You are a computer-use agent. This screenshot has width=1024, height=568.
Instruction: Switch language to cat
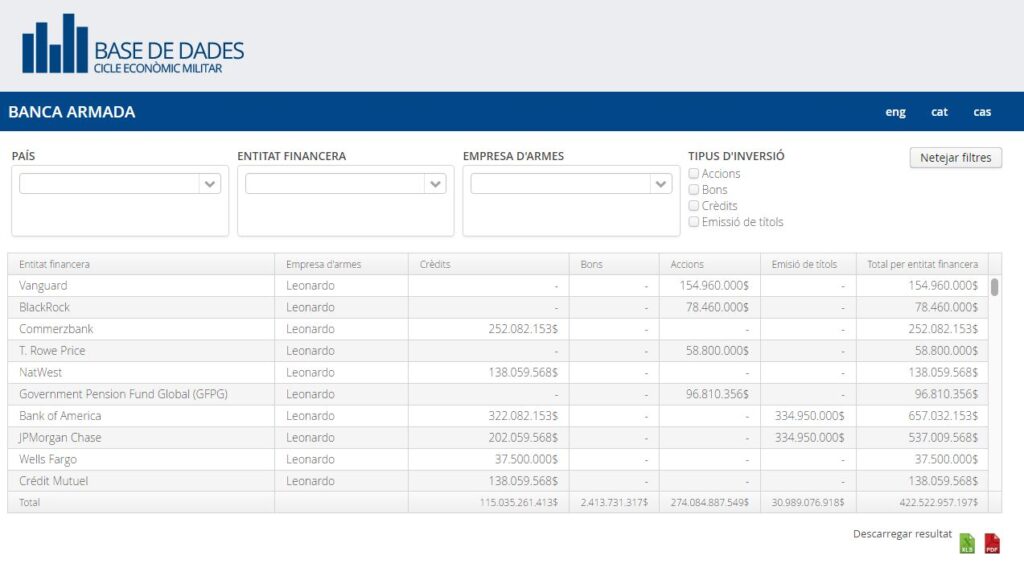pyautogui.click(x=939, y=112)
